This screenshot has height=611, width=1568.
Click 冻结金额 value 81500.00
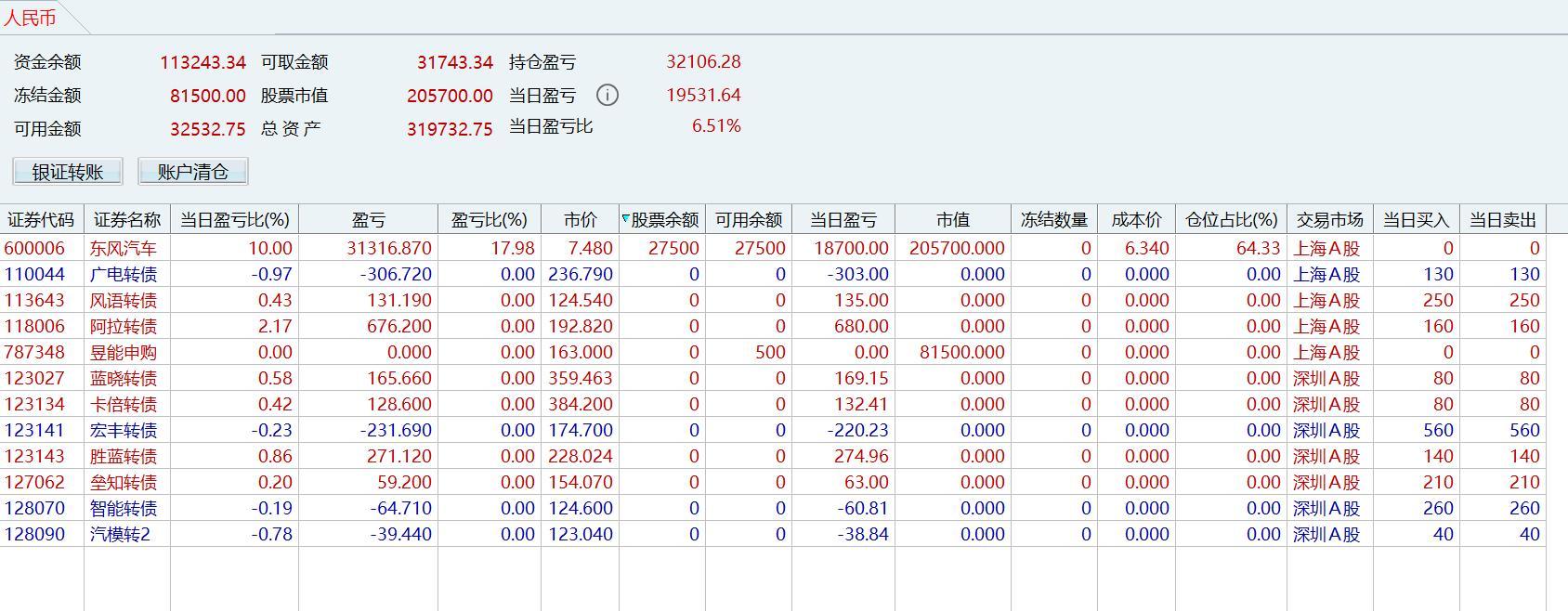point(208,96)
